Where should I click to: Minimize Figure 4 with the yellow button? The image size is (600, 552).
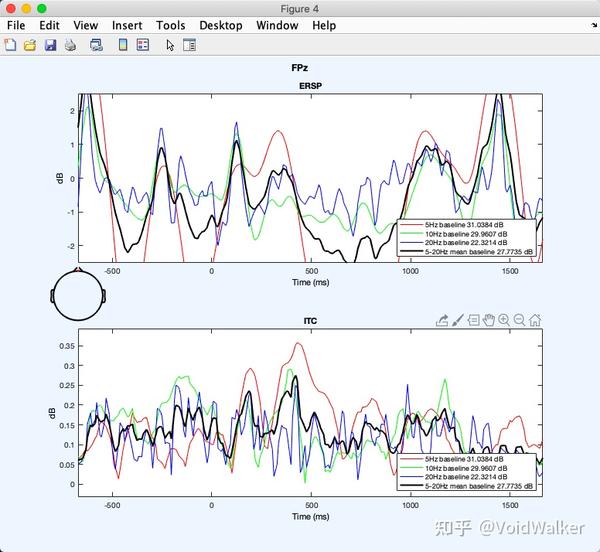26,8
